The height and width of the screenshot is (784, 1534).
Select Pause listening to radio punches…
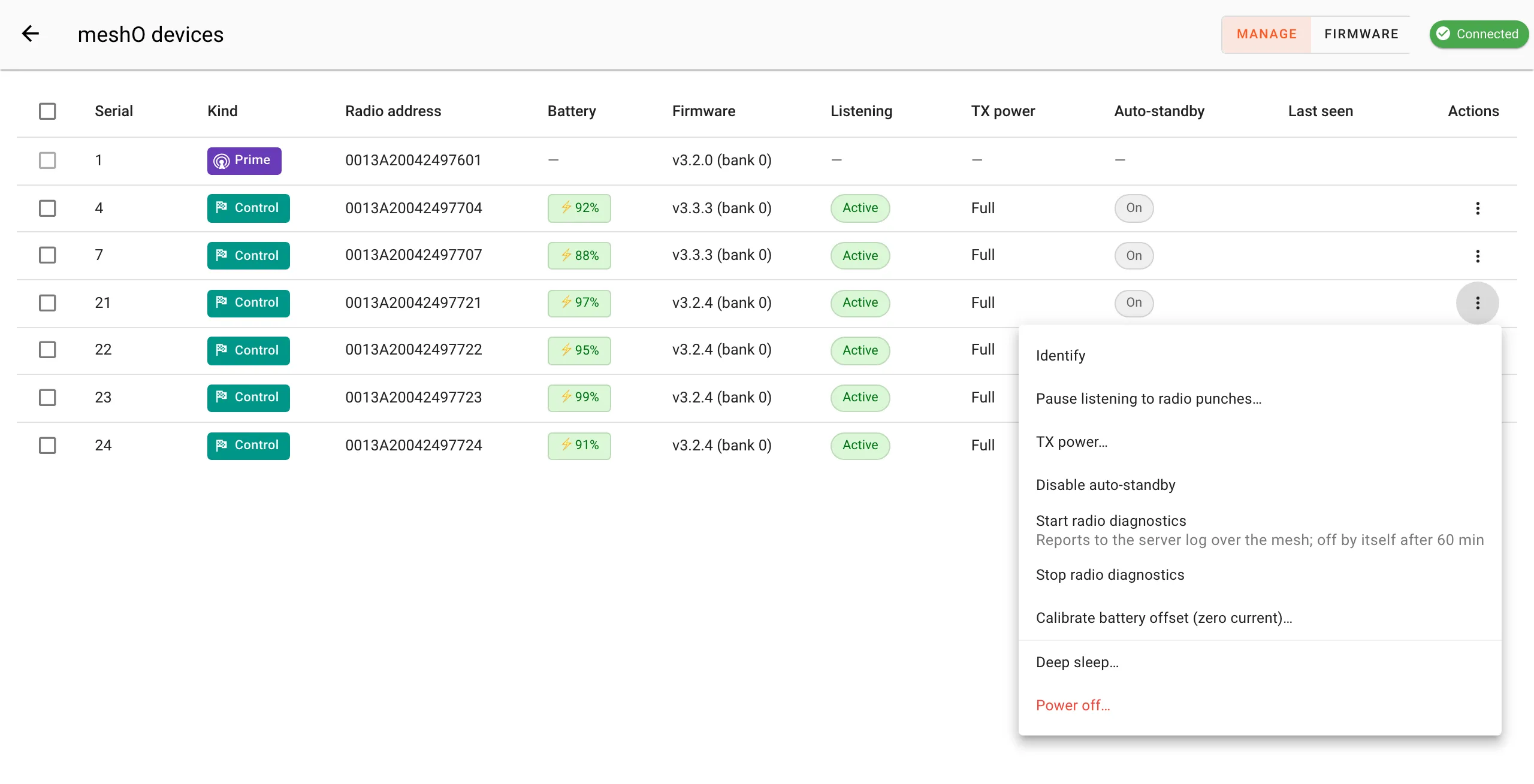click(1260, 399)
